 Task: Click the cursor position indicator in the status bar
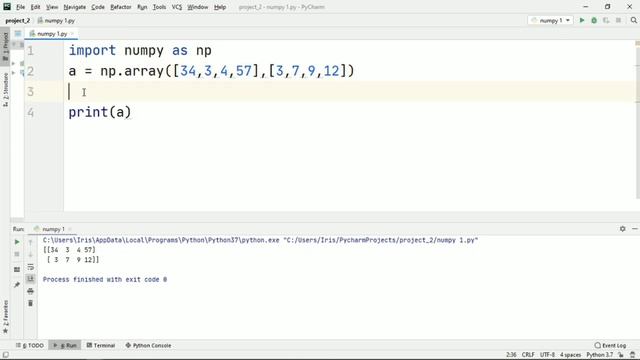point(511,355)
